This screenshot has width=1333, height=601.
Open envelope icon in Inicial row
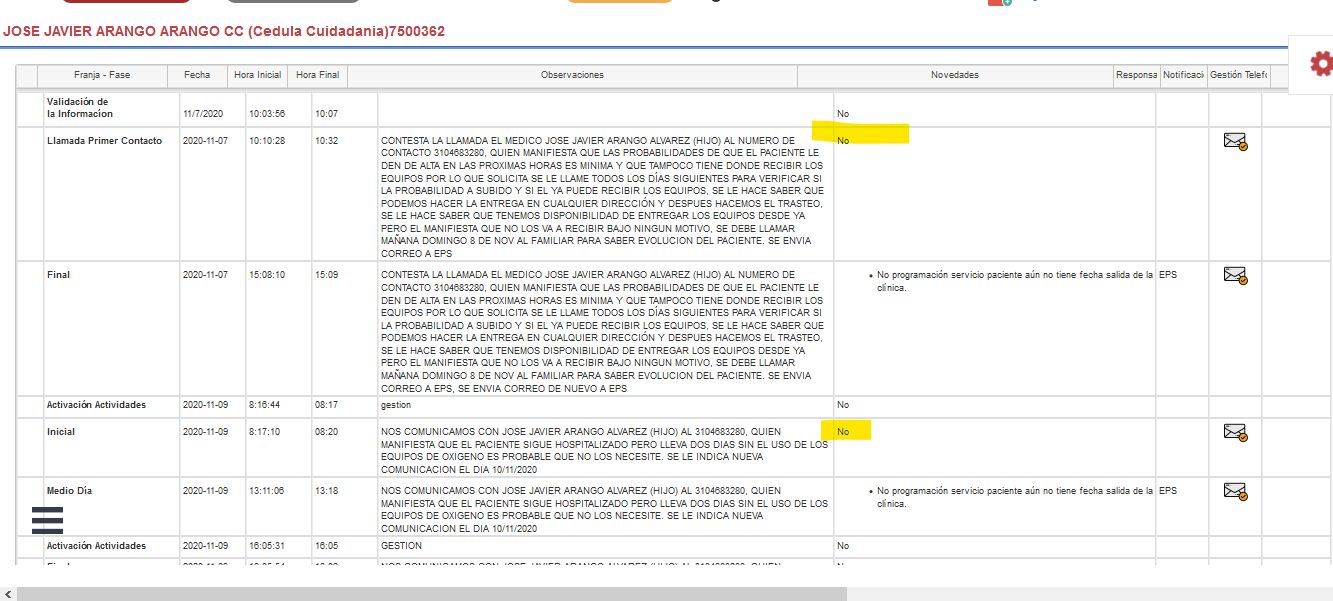[1235, 432]
